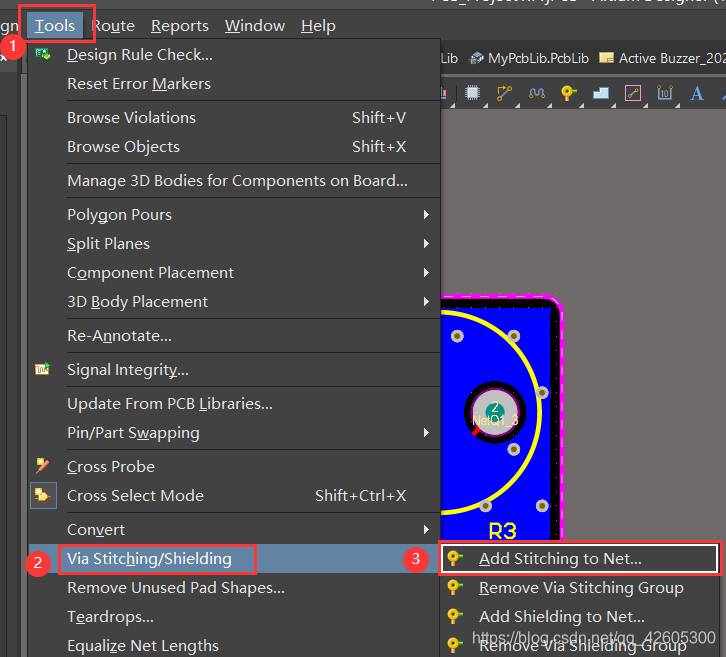Open Teardrops dialog
Viewport: 726px width, 657px height.
[x=233, y=617]
